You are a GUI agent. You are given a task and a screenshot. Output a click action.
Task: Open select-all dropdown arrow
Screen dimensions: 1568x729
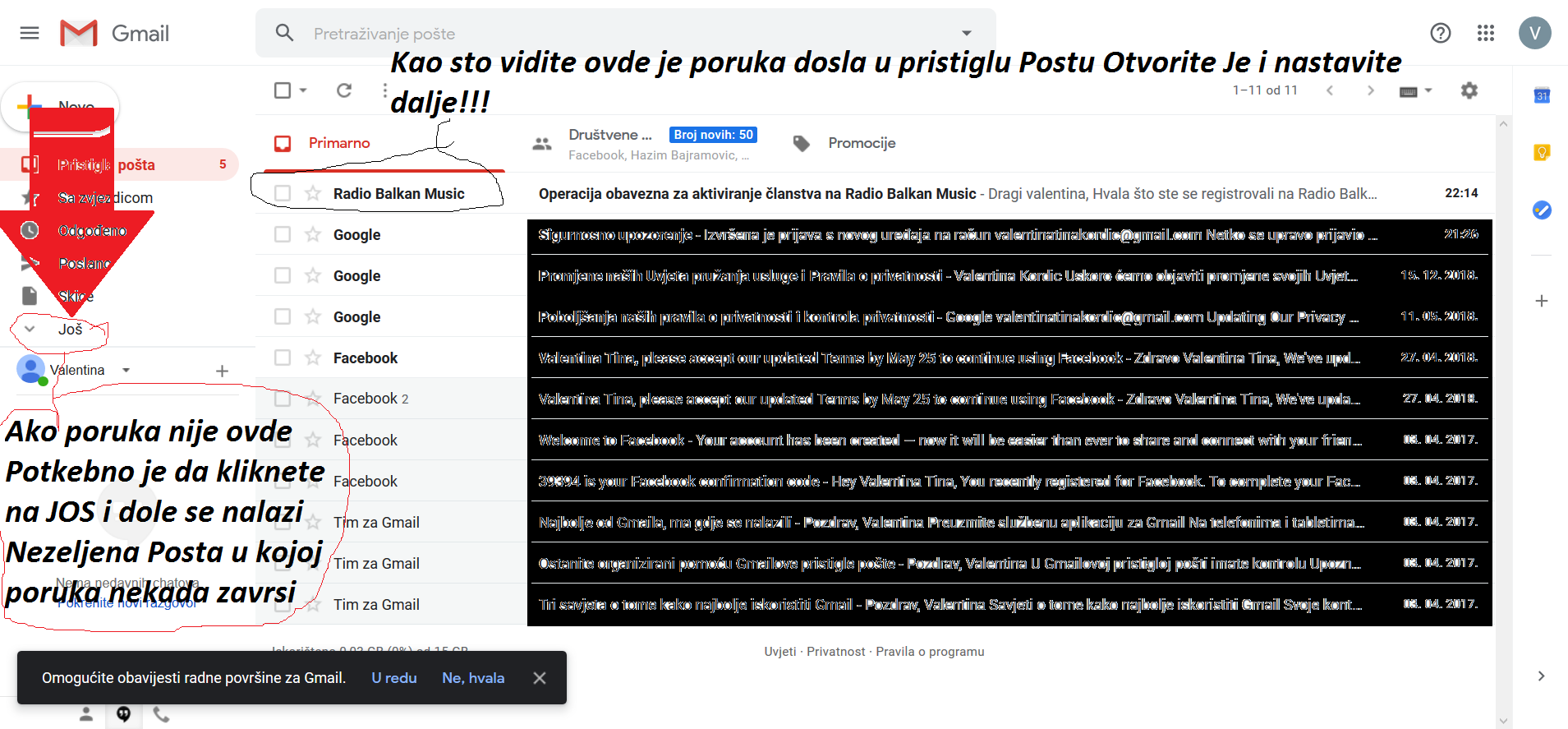303,90
